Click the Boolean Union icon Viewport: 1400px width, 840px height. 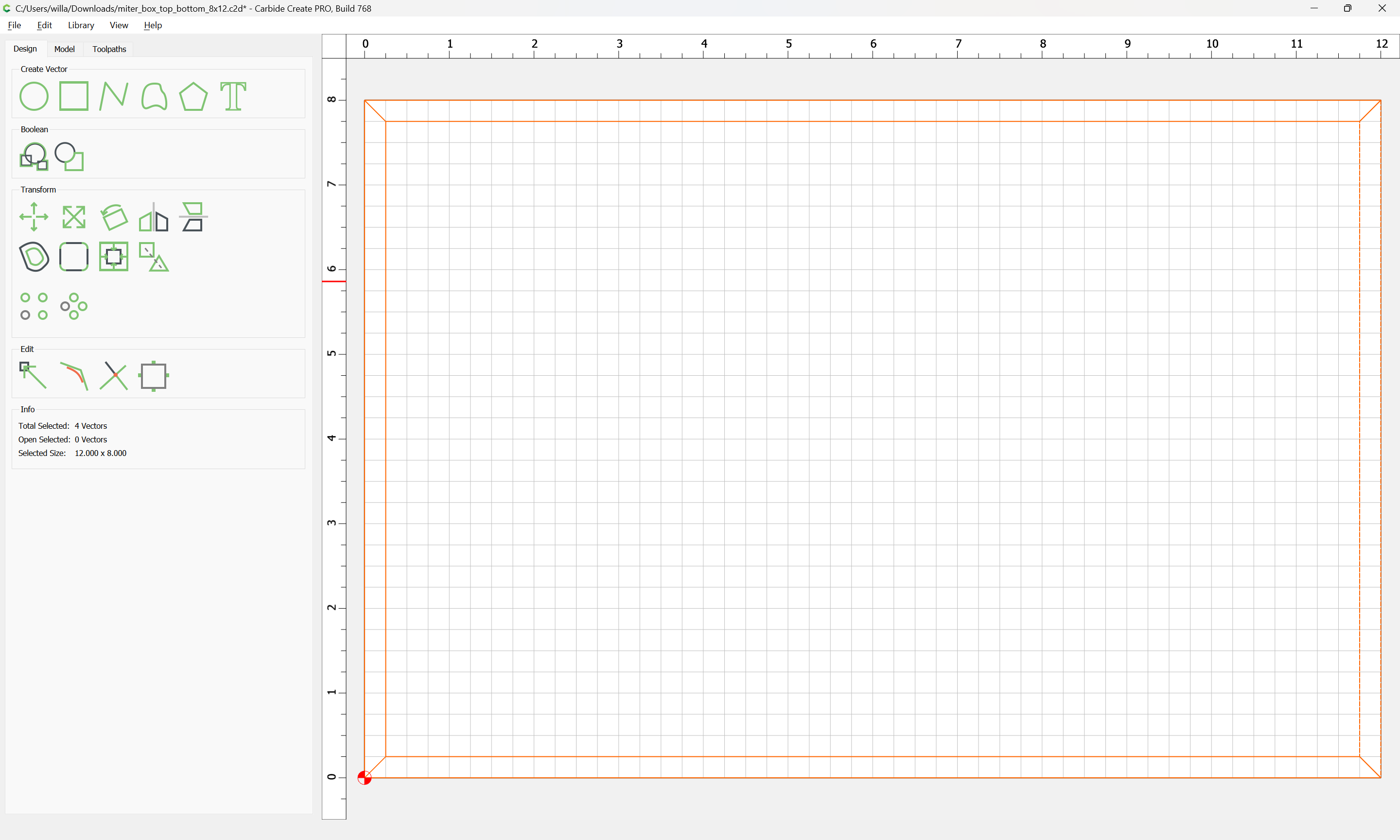point(34,157)
